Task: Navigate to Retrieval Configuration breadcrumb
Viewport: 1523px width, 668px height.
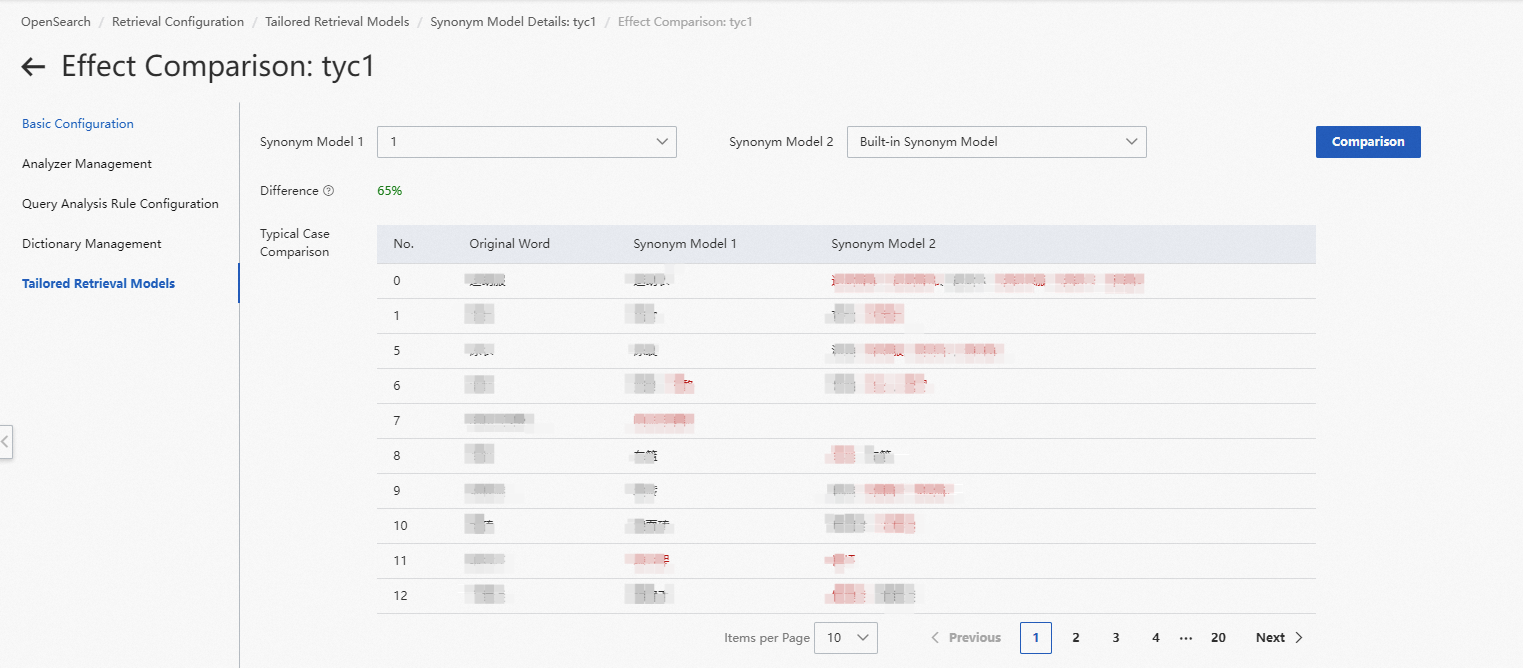Action: [178, 22]
